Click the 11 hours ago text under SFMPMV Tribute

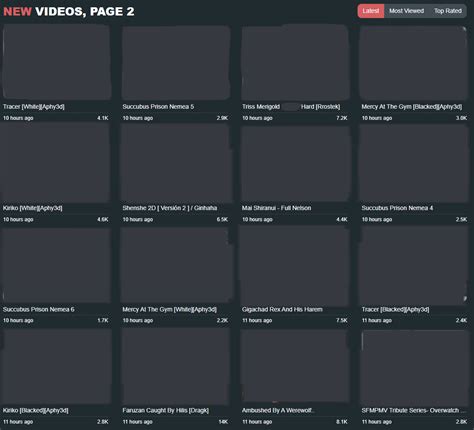coord(377,422)
